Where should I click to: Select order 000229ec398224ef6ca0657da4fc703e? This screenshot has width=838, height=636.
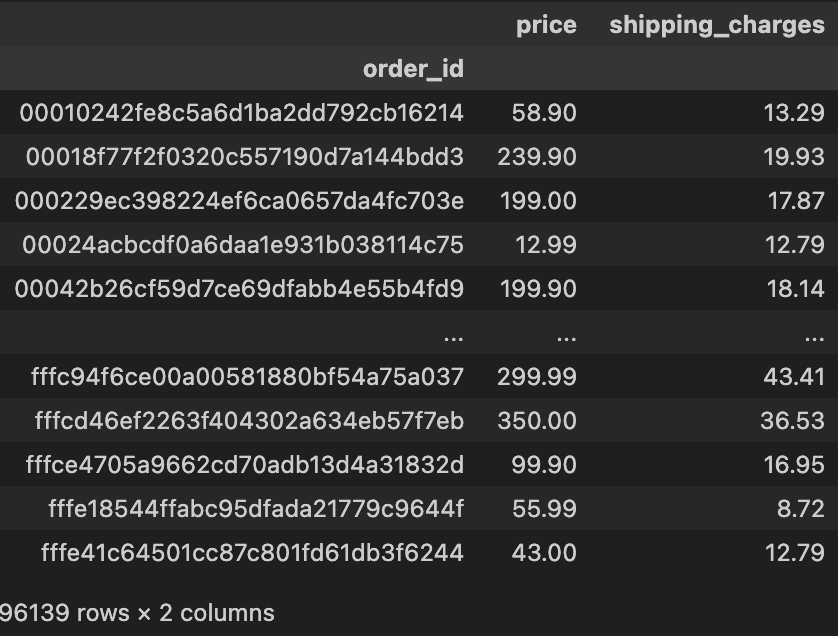point(239,201)
